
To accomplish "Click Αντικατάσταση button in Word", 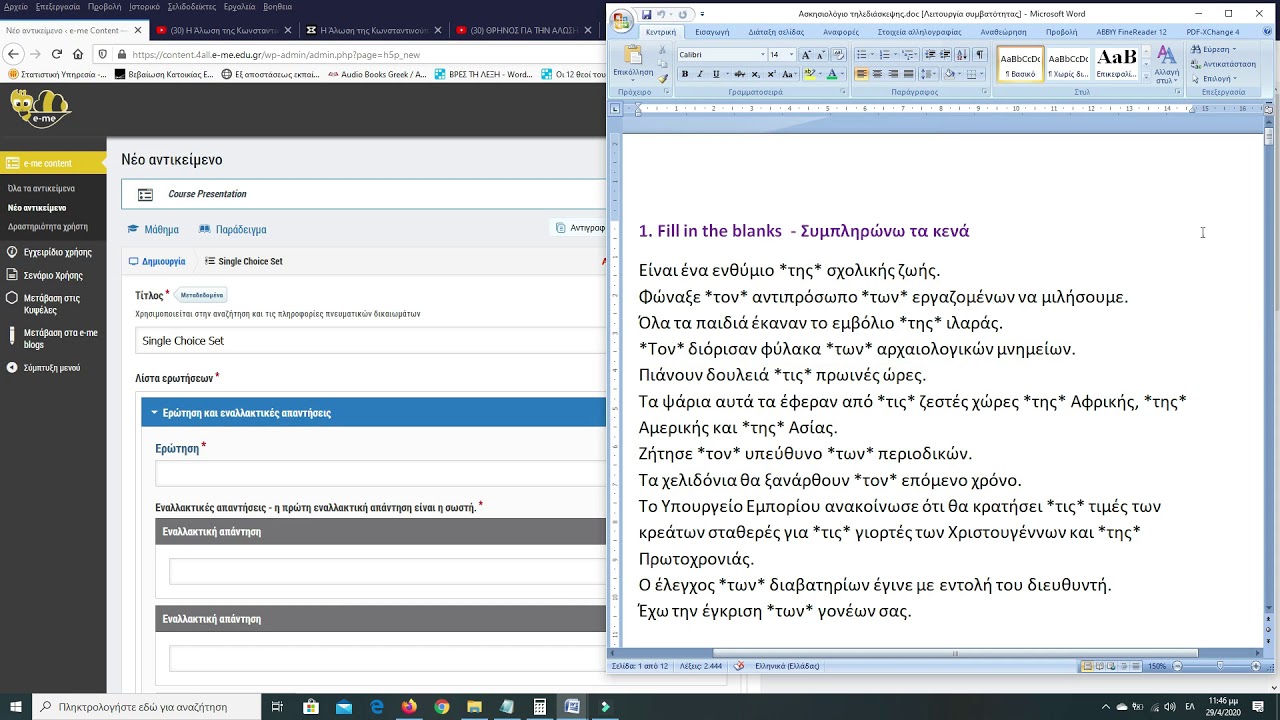I will [1222, 64].
